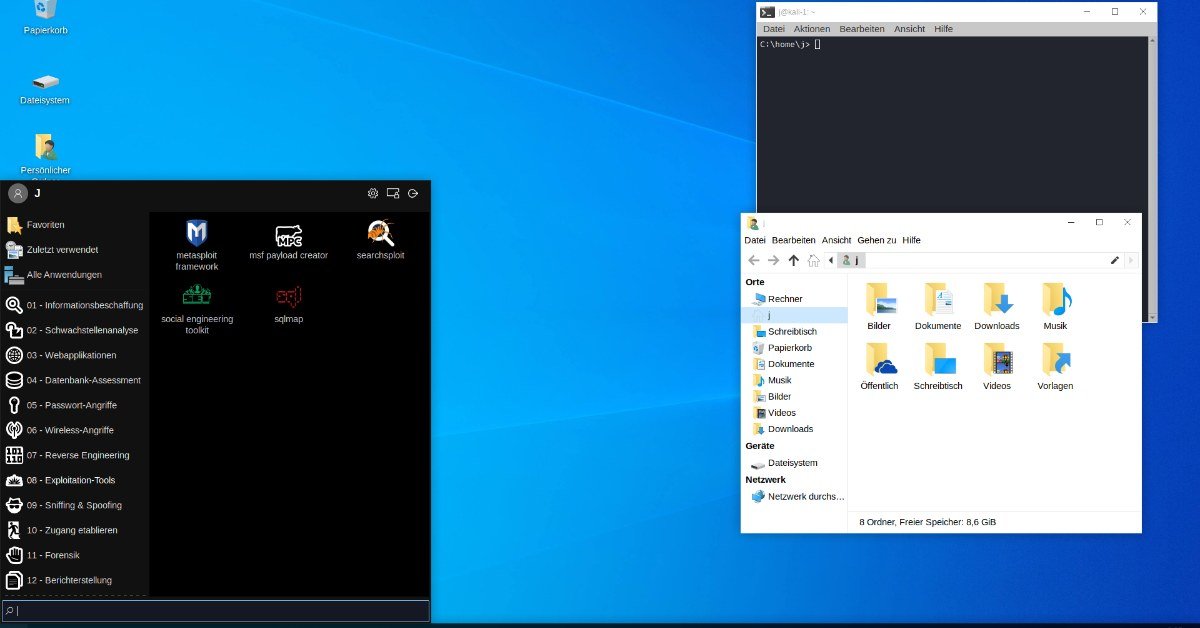This screenshot has height=628, width=1200.
Task: Select 09 - Sniffing & Spoofing category
Action: click(x=75, y=505)
